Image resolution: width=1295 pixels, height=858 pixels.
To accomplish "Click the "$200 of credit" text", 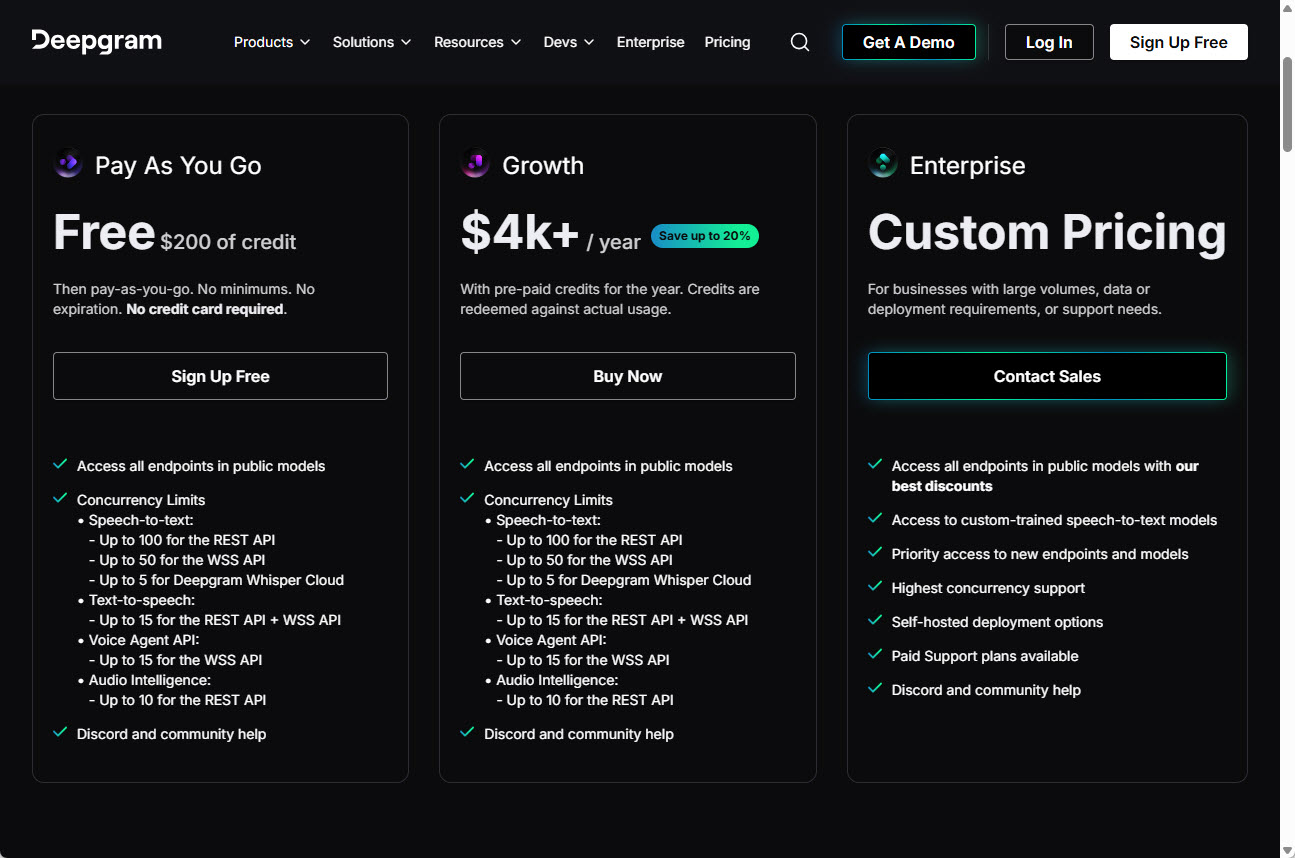I will (x=228, y=242).
